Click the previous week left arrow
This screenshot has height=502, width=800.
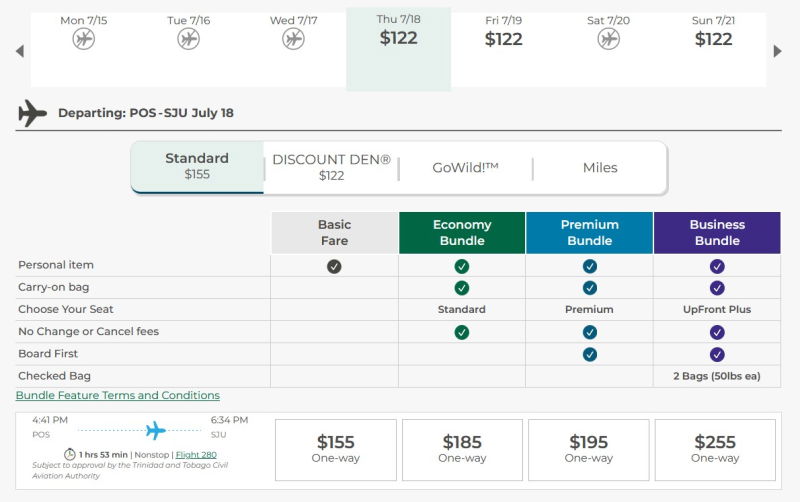coord(19,51)
